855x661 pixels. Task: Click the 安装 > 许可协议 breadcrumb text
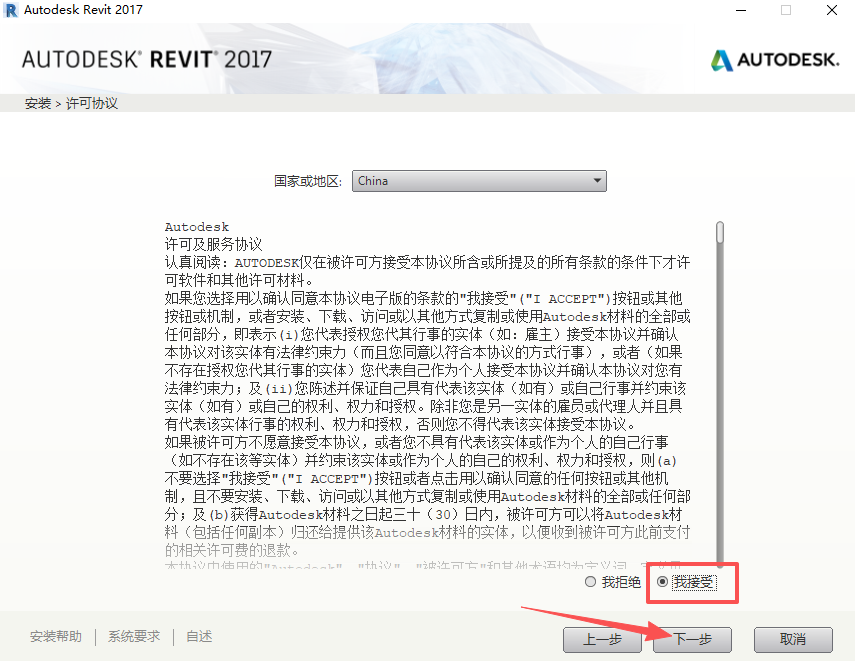(71, 103)
